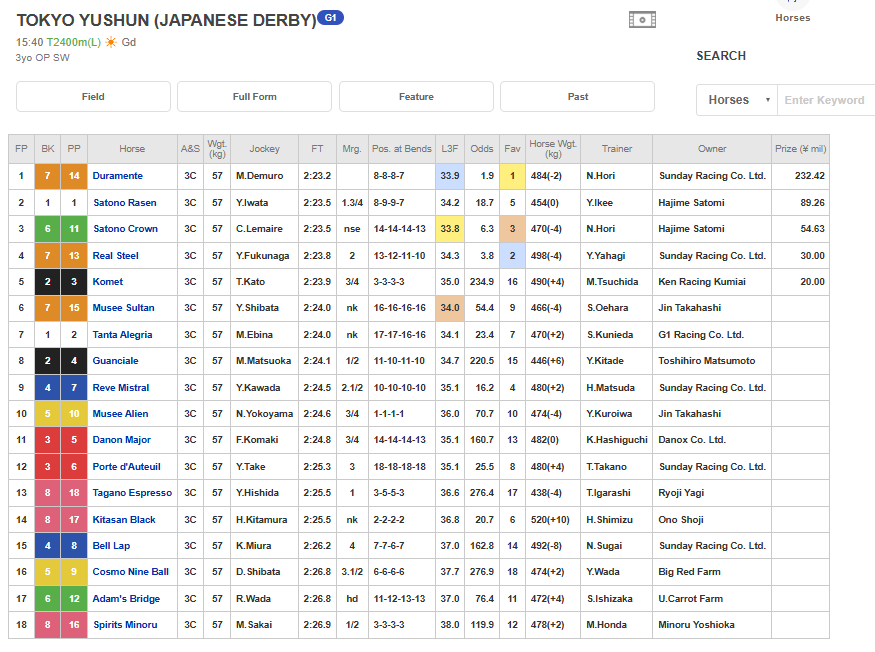875x652 pixels.
Task: Open the race video icon
Action: (642, 20)
